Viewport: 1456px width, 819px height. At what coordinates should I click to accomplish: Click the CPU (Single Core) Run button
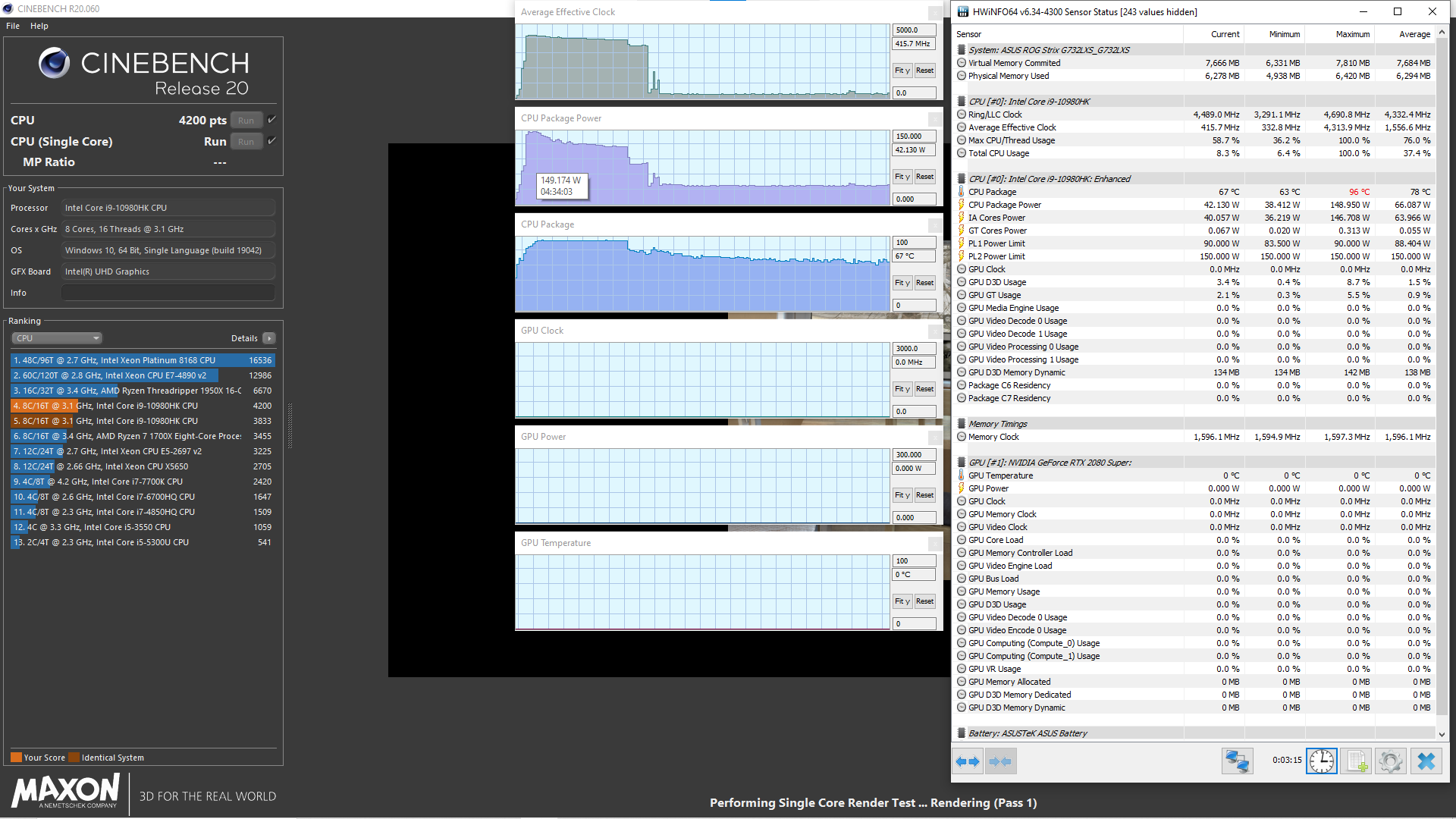[246, 141]
